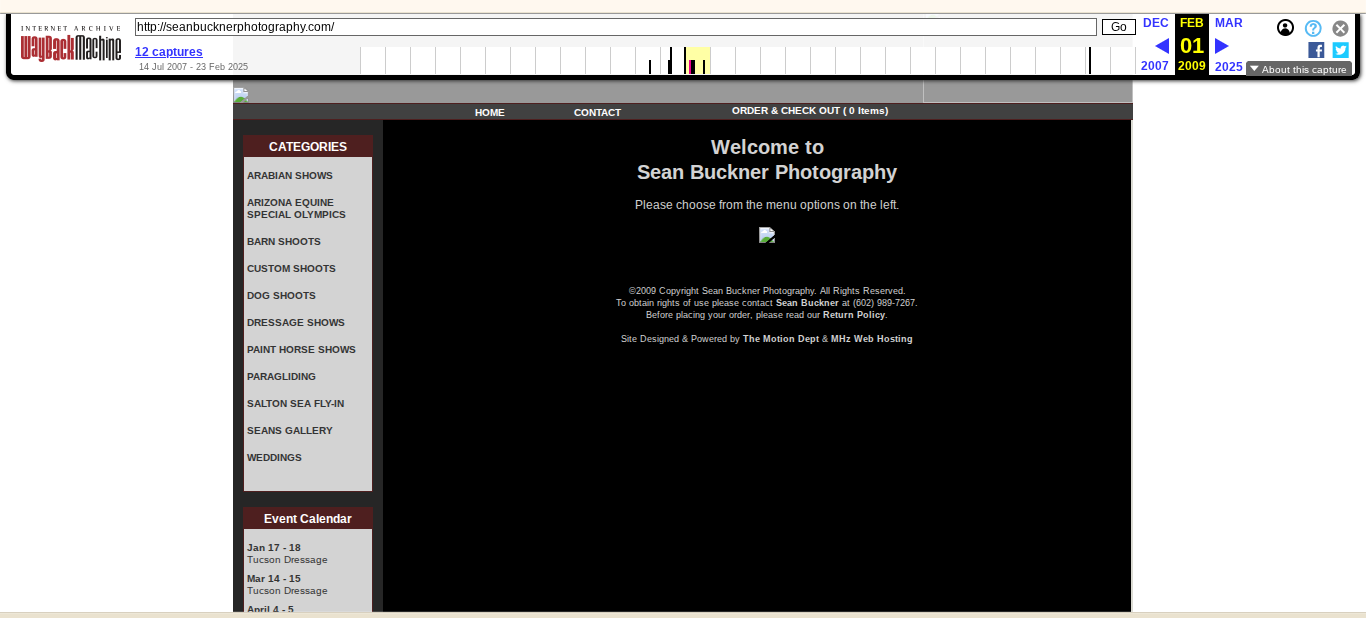
Task: Select year 2007 capture
Action: [1155, 66]
